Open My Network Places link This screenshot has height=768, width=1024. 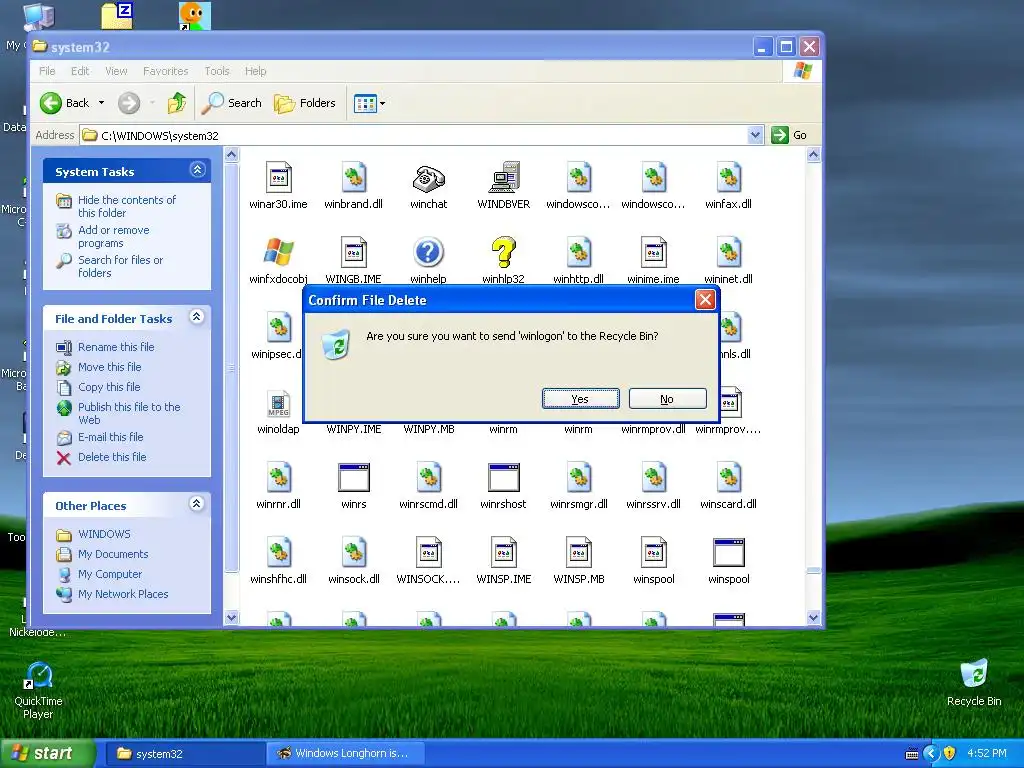pos(123,594)
